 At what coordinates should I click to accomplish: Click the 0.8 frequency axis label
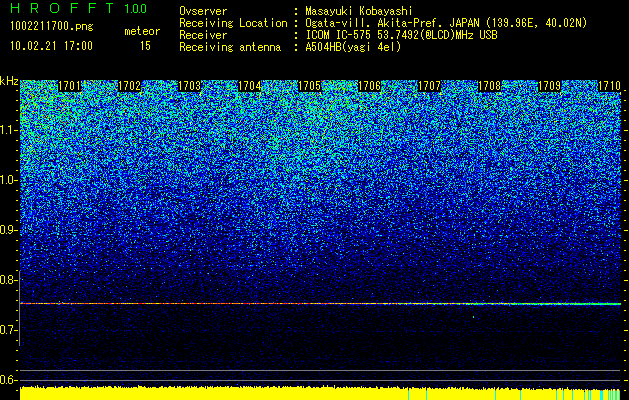point(8,280)
